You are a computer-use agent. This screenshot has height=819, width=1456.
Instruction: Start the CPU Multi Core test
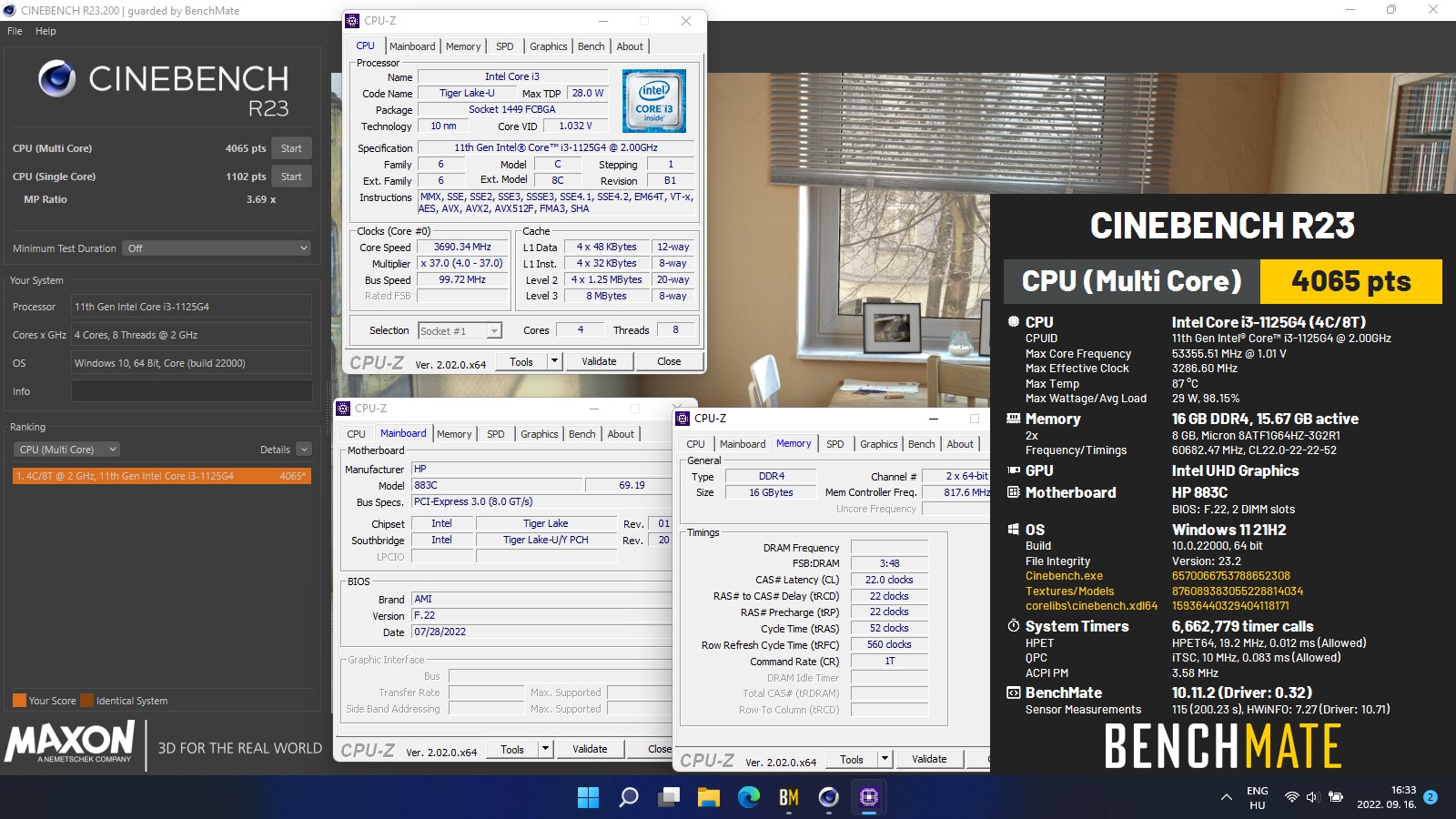[x=291, y=148]
